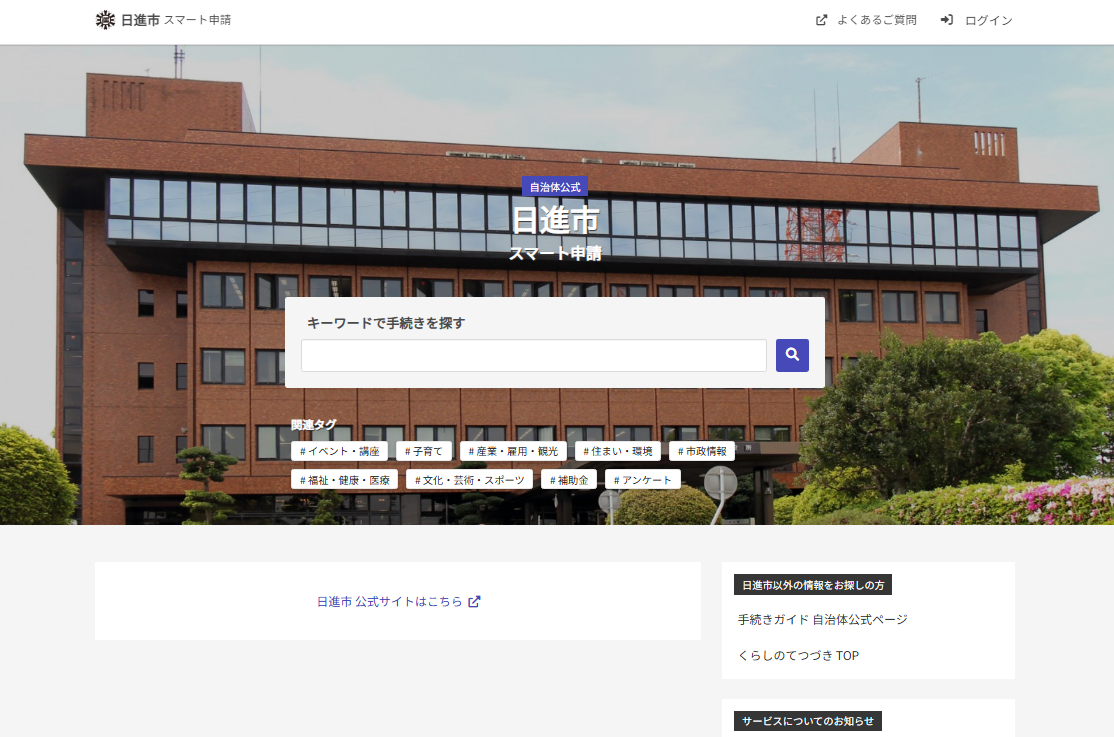Select the #住まい・環境 tag
Image resolution: width=1114 pixels, height=737 pixels.
click(617, 451)
